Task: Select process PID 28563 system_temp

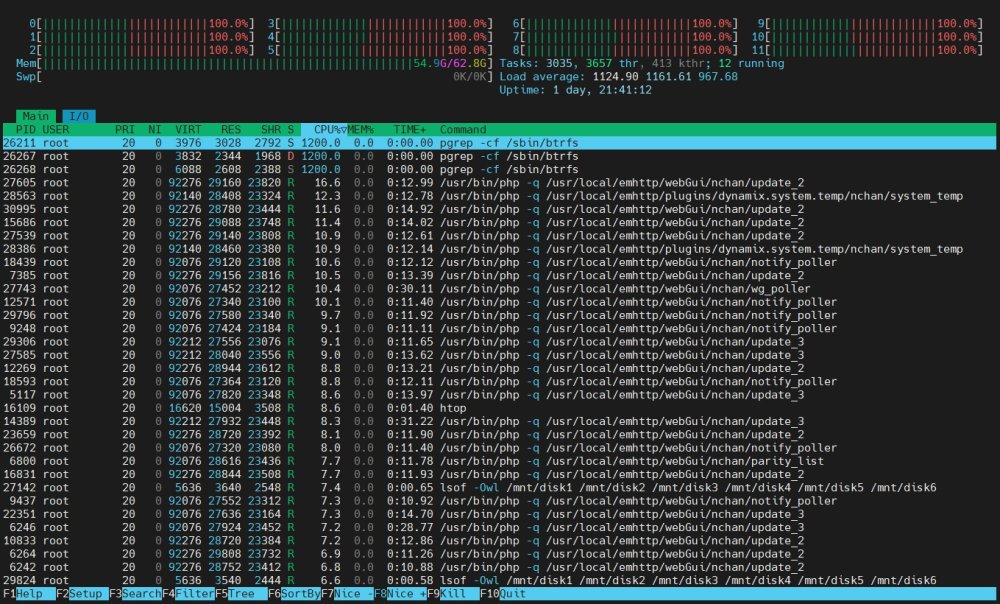Action: (x=499, y=196)
